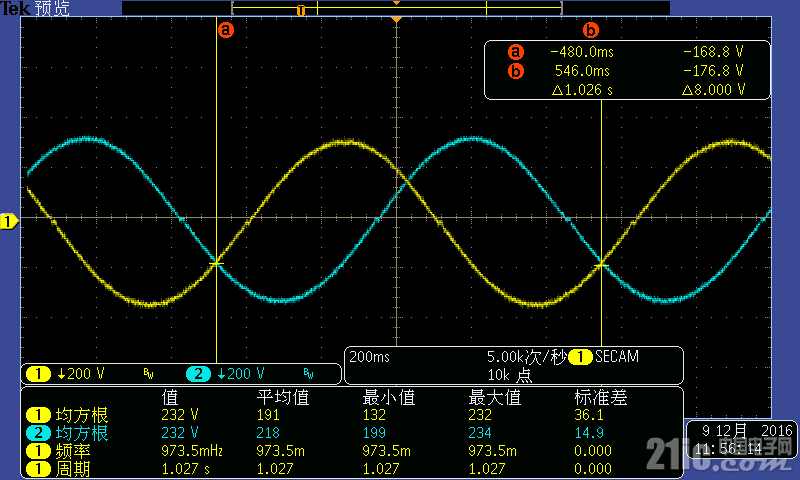Screen dimensions: 800x480
Task: Click the yellow channel 1 均方根 measurement label
Action: tap(82, 415)
